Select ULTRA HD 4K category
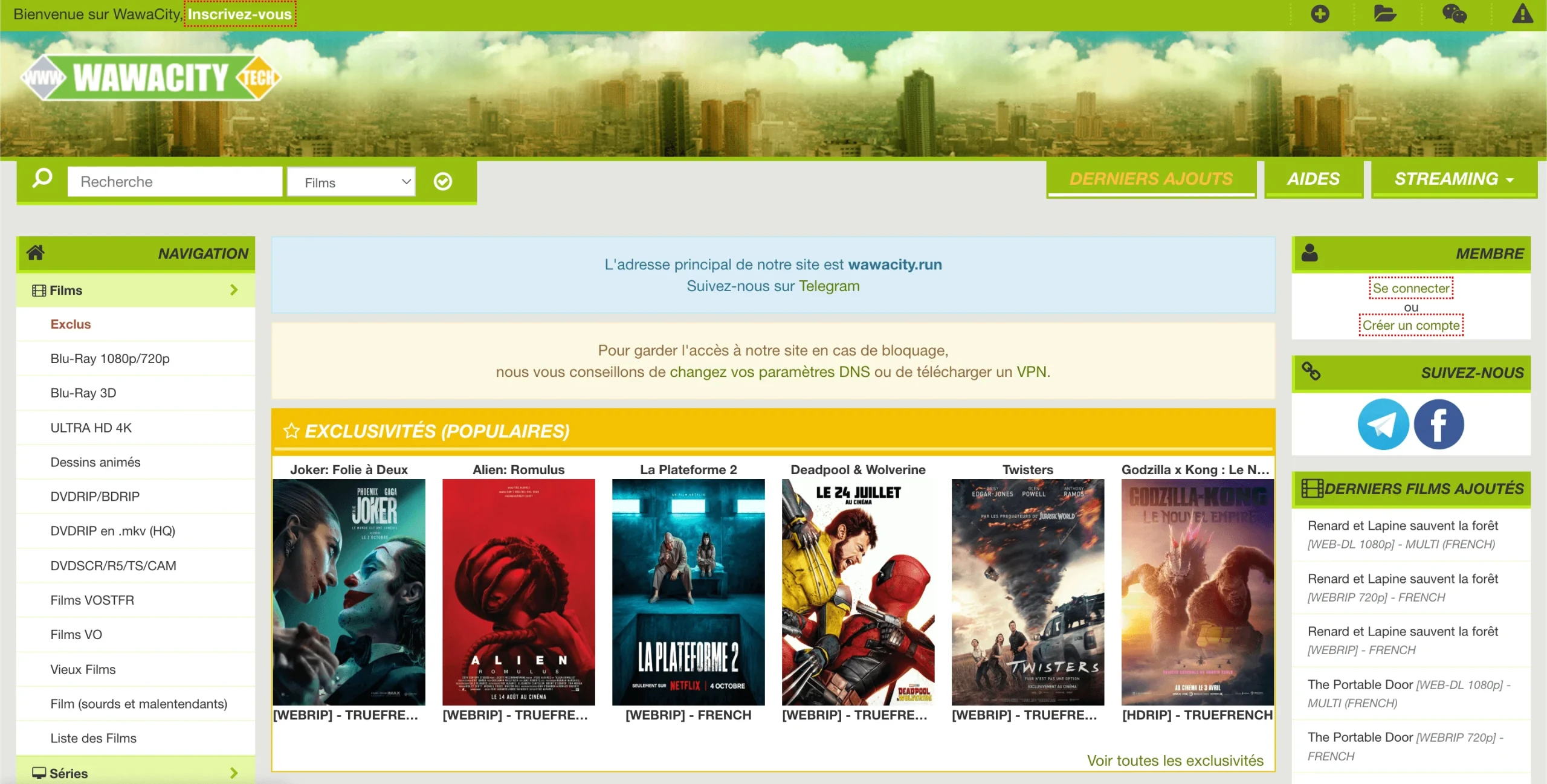This screenshot has width=1547, height=784. click(x=91, y=428)
